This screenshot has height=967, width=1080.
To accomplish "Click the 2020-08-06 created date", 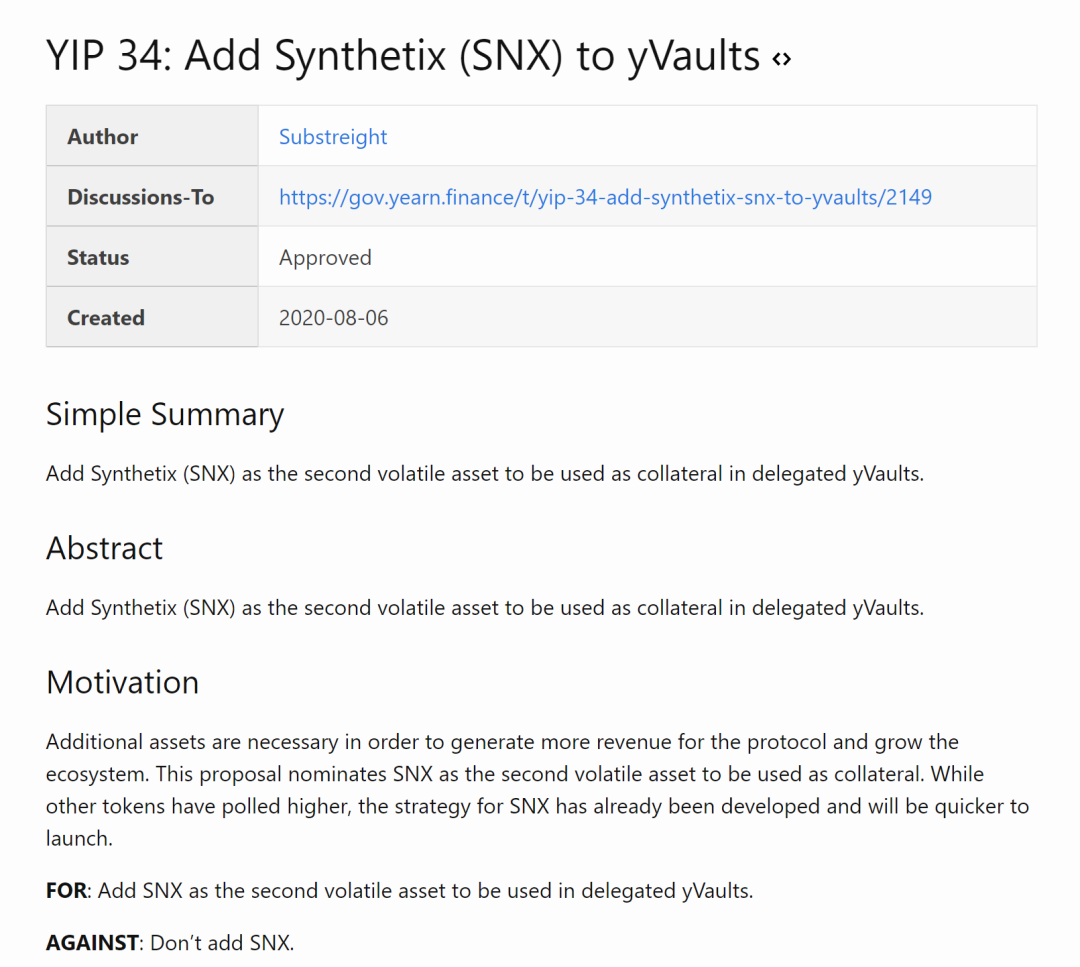I will [333, 318].
